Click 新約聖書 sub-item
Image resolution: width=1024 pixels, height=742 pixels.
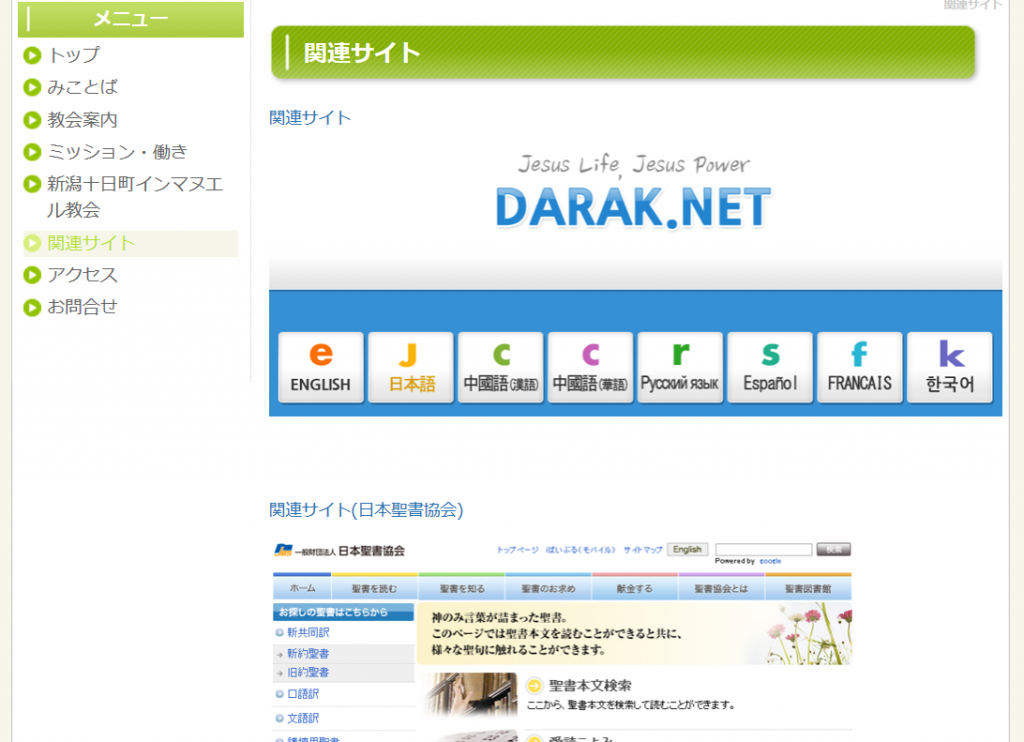coord(308,653)
